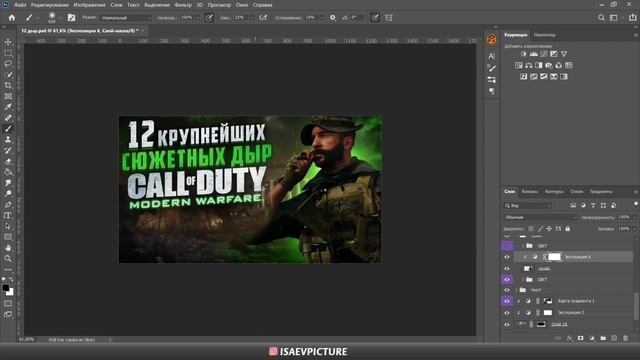Screen dimensions: 640x360
Task: Add a Black & White adjustment
Action: pos(539,65)
